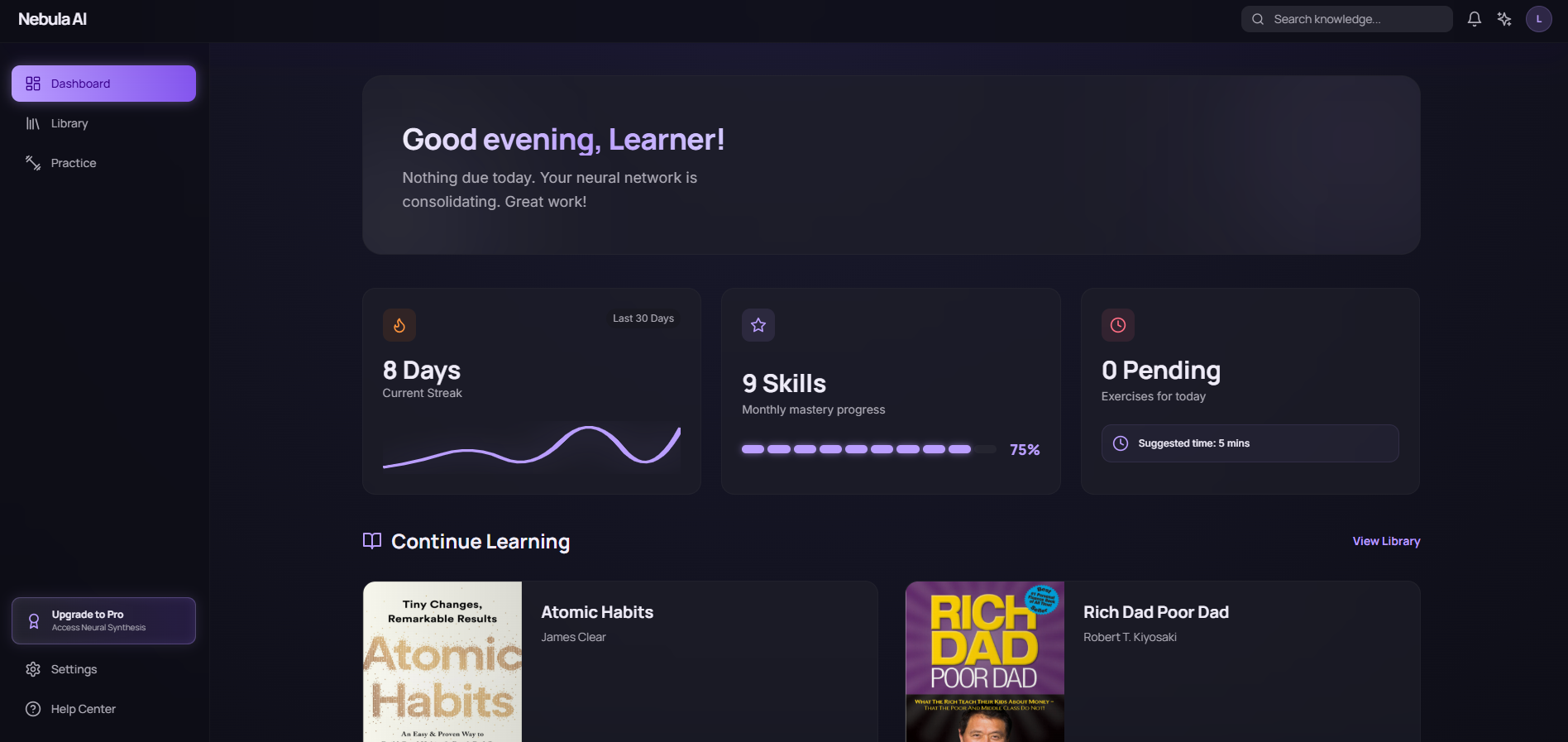Click the Upgrade to Pro badge icon
This screenshot has height=742, width=1568.
point(34,620)
